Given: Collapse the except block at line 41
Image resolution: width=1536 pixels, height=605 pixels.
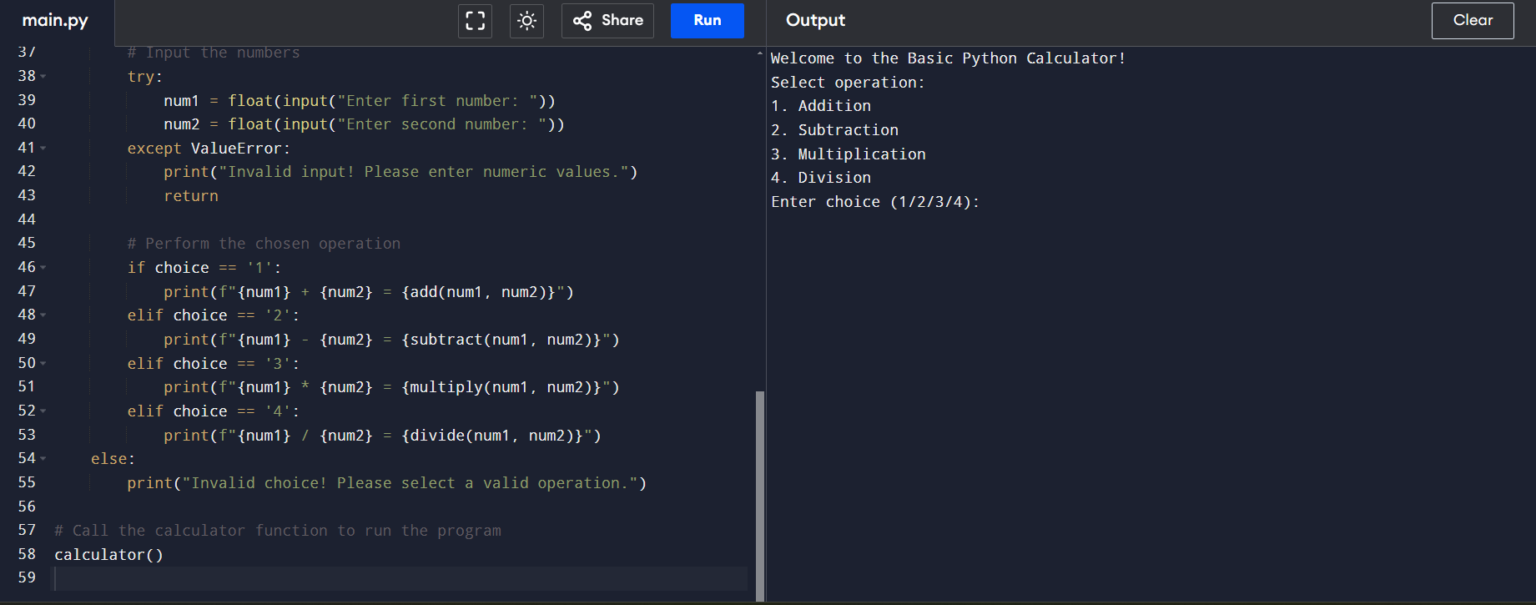Looking at the screenshot, I should pyautogui.click(x=43, y=148).
